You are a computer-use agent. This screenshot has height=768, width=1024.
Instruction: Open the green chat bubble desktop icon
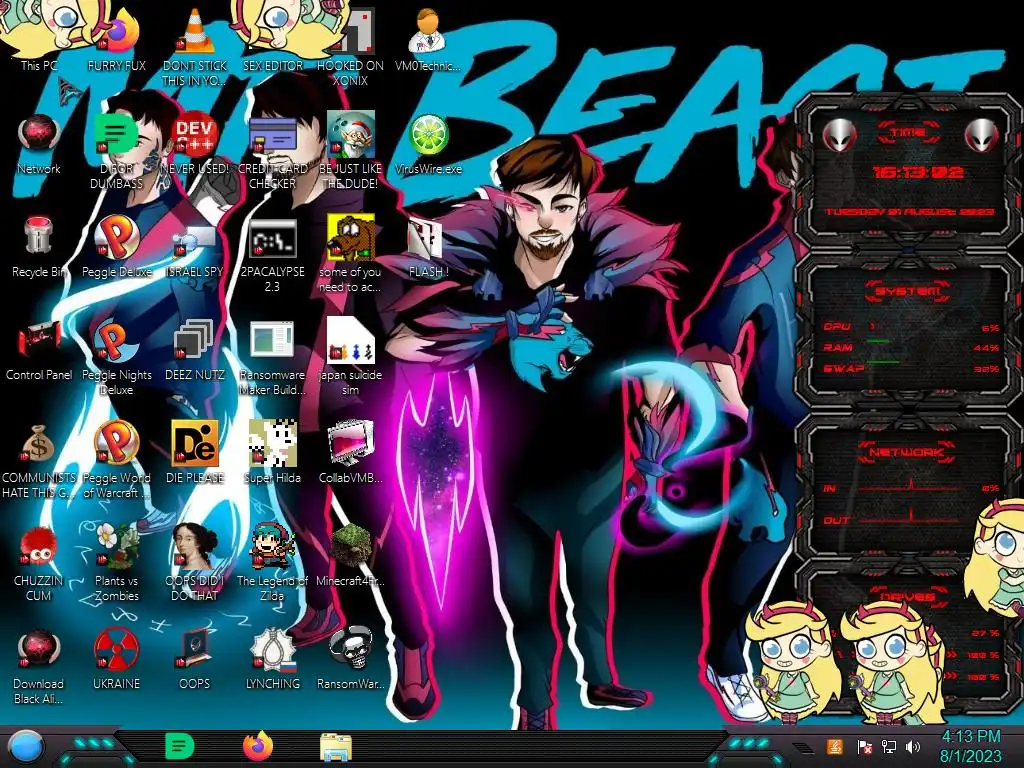[x=116, y=150]
